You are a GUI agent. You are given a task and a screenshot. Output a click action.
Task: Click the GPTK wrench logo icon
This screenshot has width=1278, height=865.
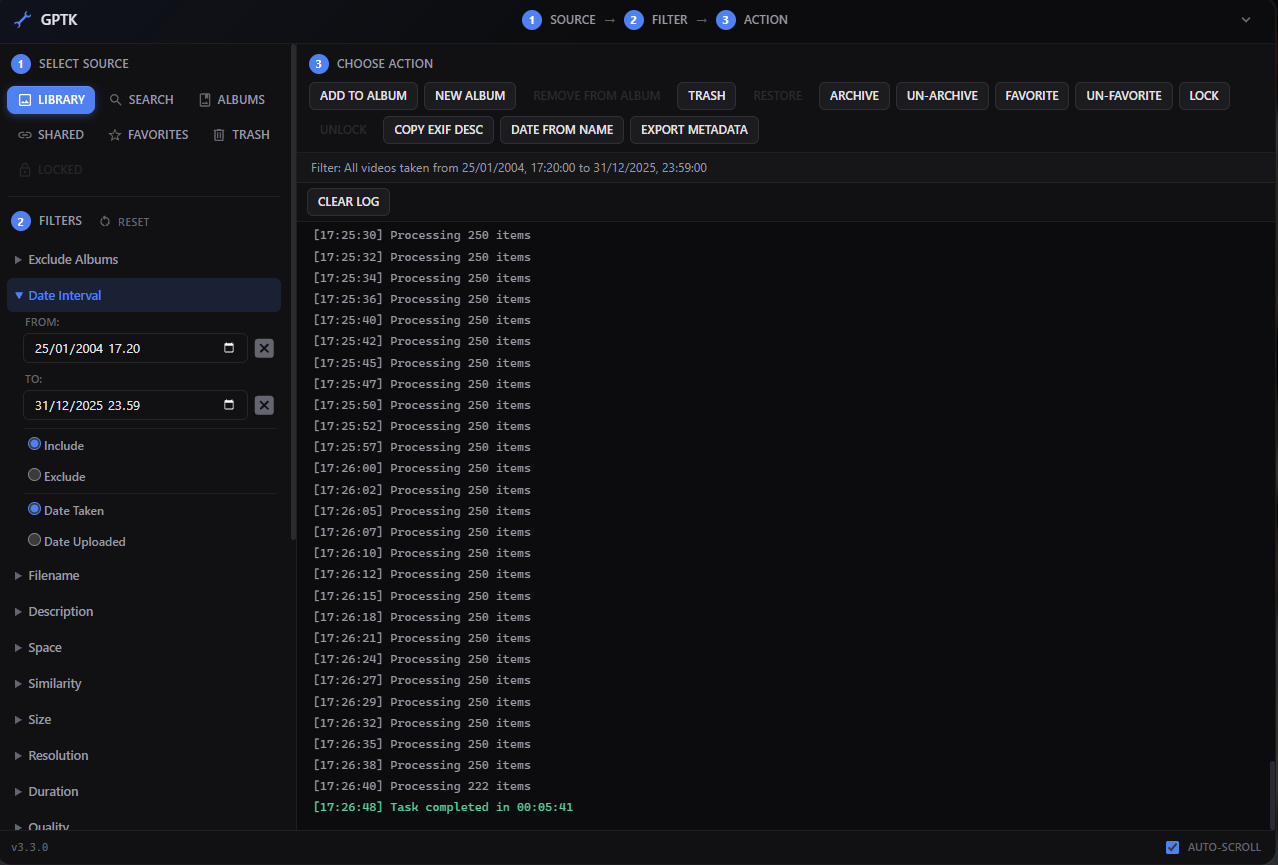(x=22, y=20)
